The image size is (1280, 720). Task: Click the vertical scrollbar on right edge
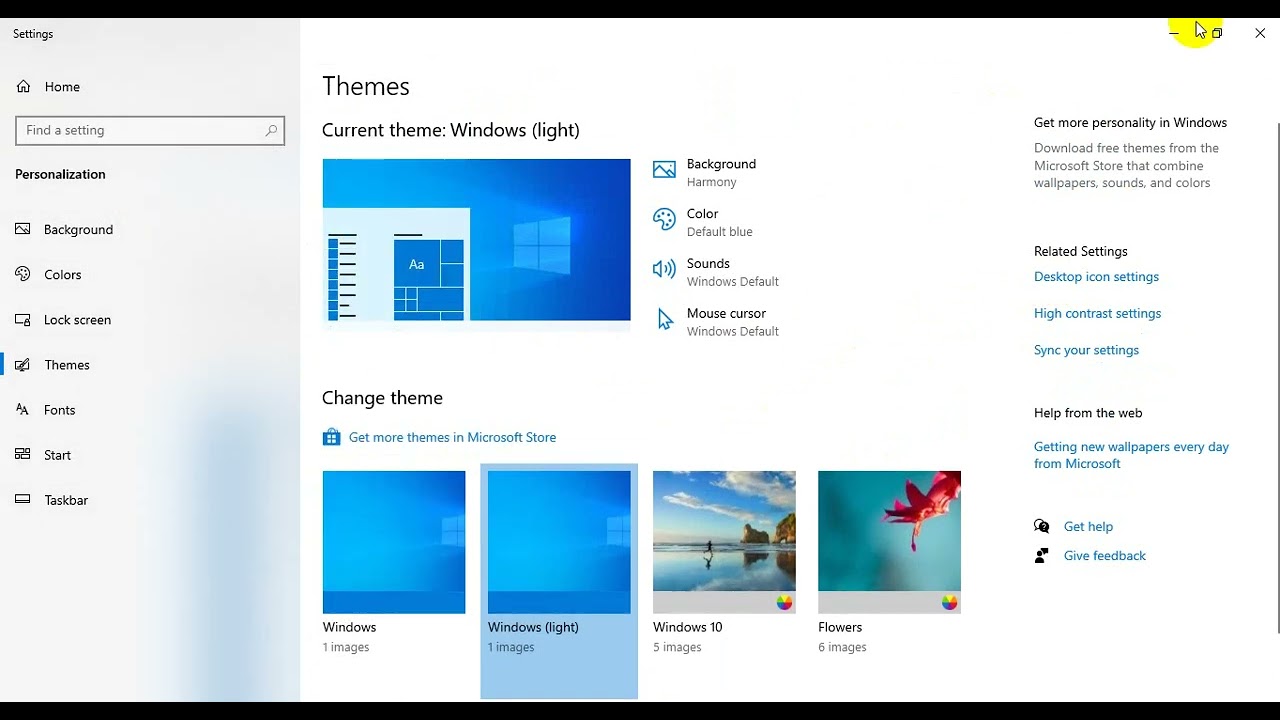tap(1277, 377)
